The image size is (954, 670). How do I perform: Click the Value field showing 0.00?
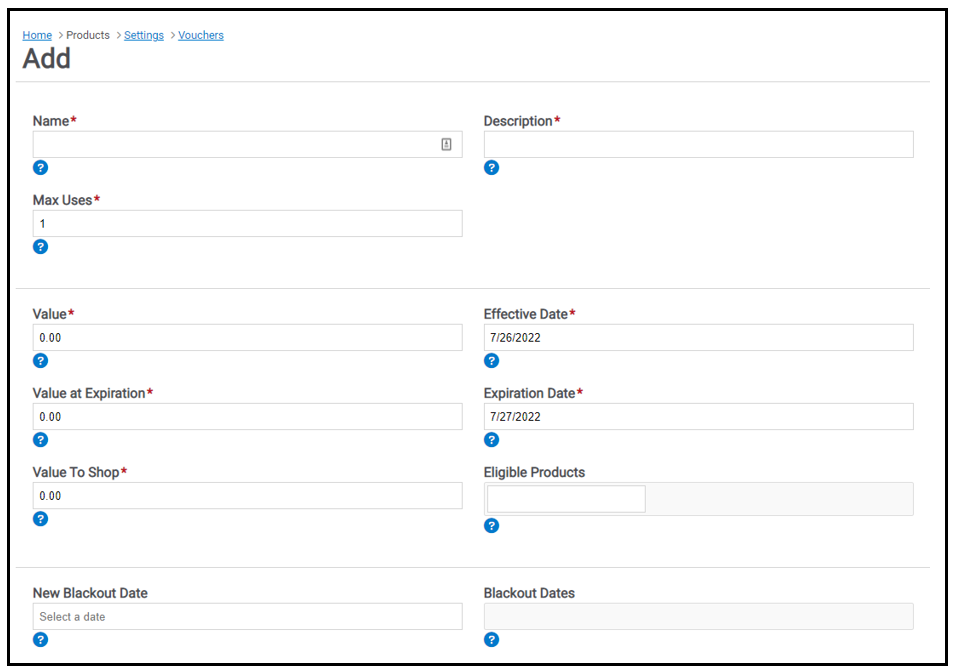248,338
